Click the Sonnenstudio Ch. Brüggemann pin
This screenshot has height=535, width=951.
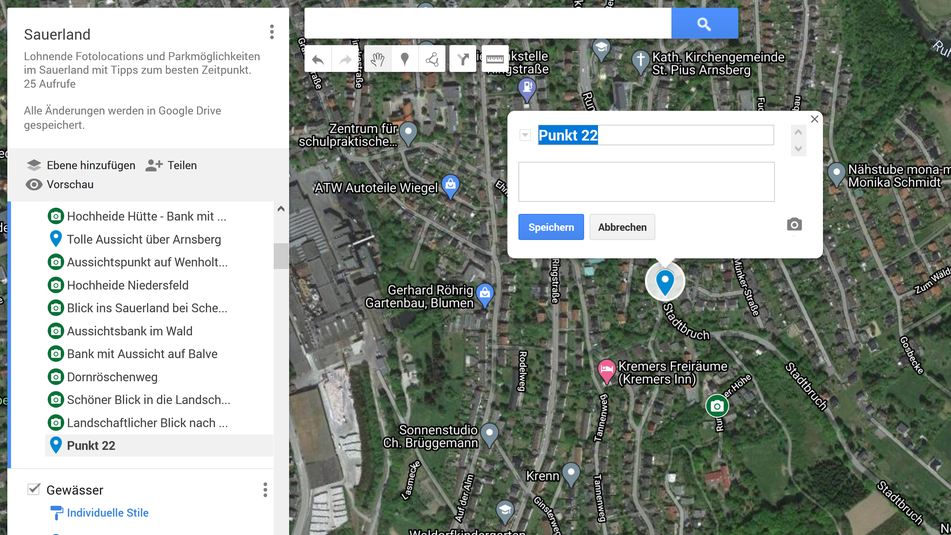489,434
